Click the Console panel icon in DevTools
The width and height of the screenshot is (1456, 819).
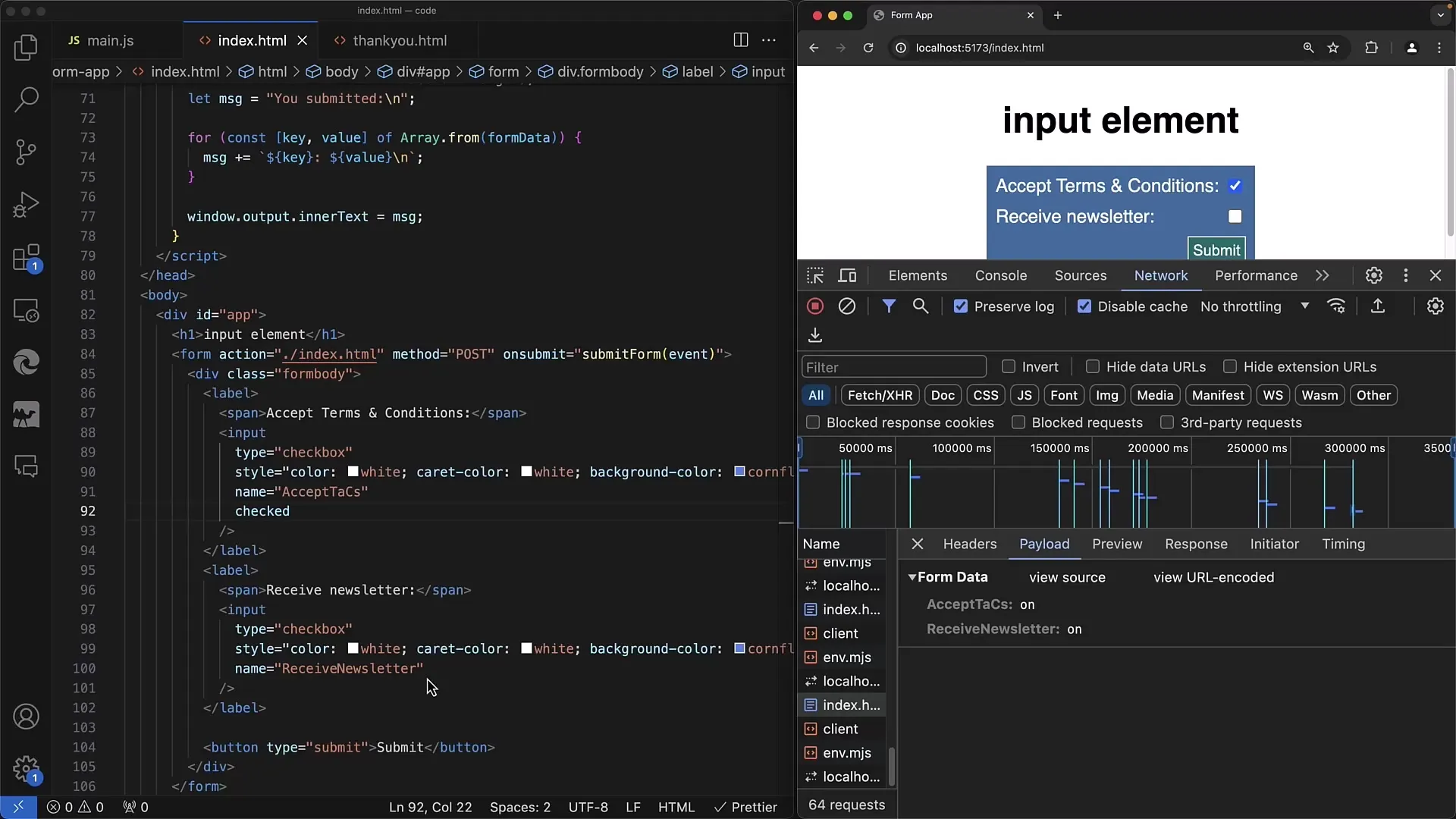[1001, 275]
